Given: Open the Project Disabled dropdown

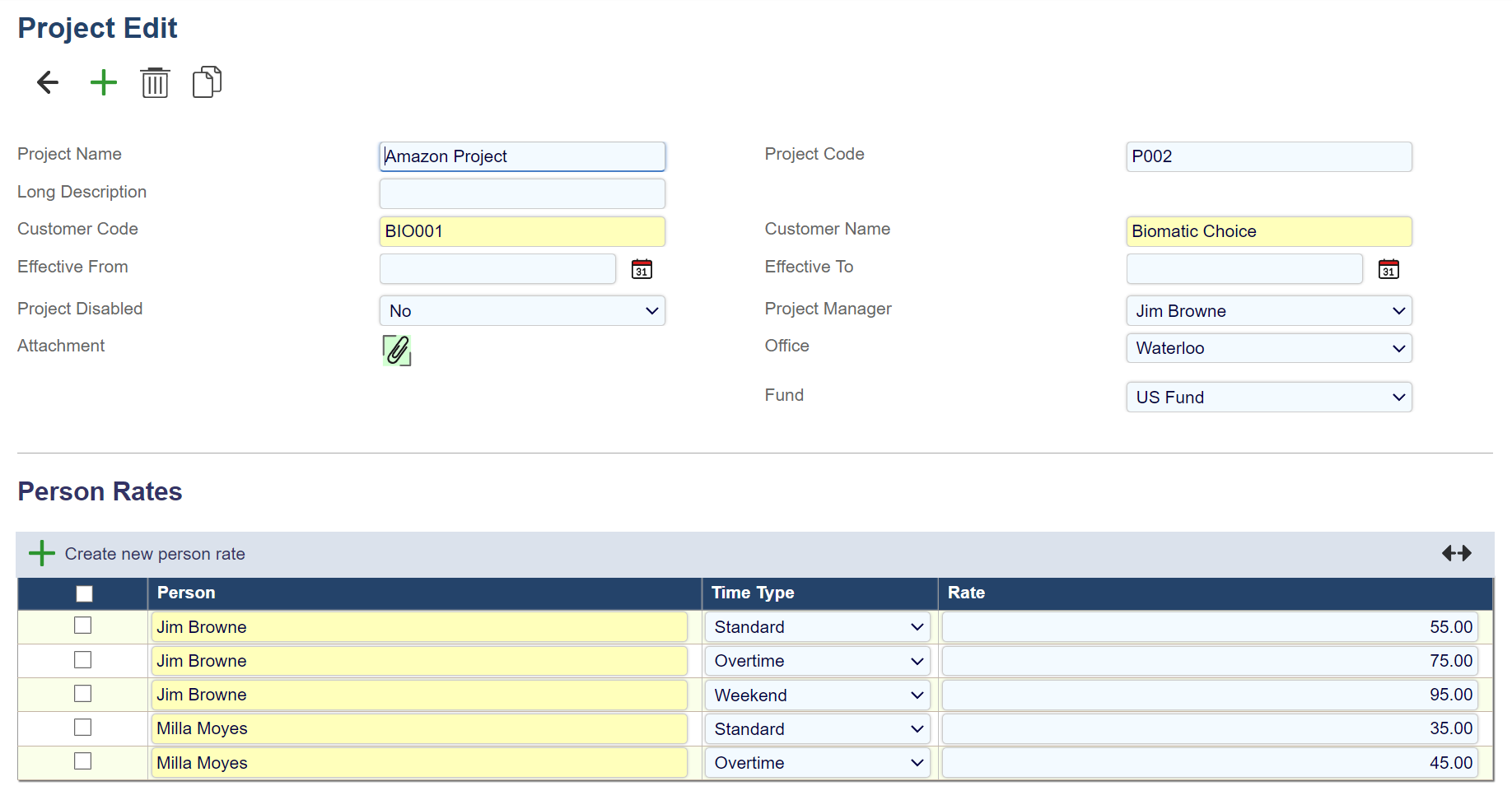Looking at the screenshot, I should 522,311.
